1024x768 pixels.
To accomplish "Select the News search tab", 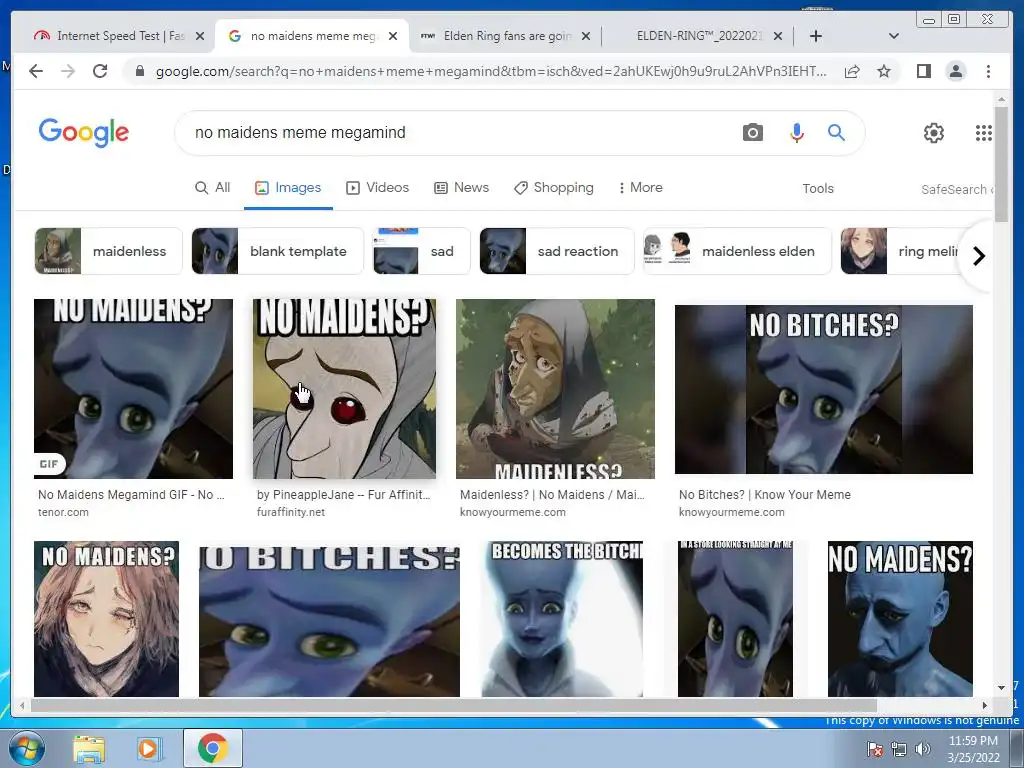I will [x=461, y=188].
